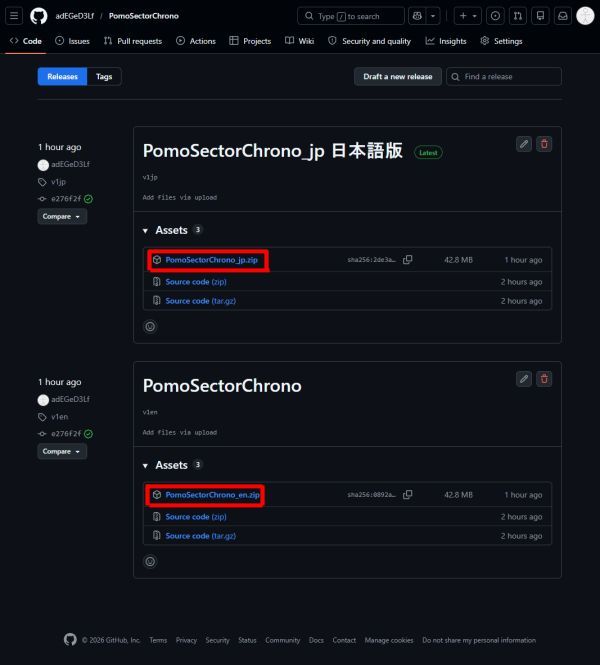The width and height of the screenshot is (600, 665).
Task: Edit the v1en release with pencil icon
Action: [524, 379]
